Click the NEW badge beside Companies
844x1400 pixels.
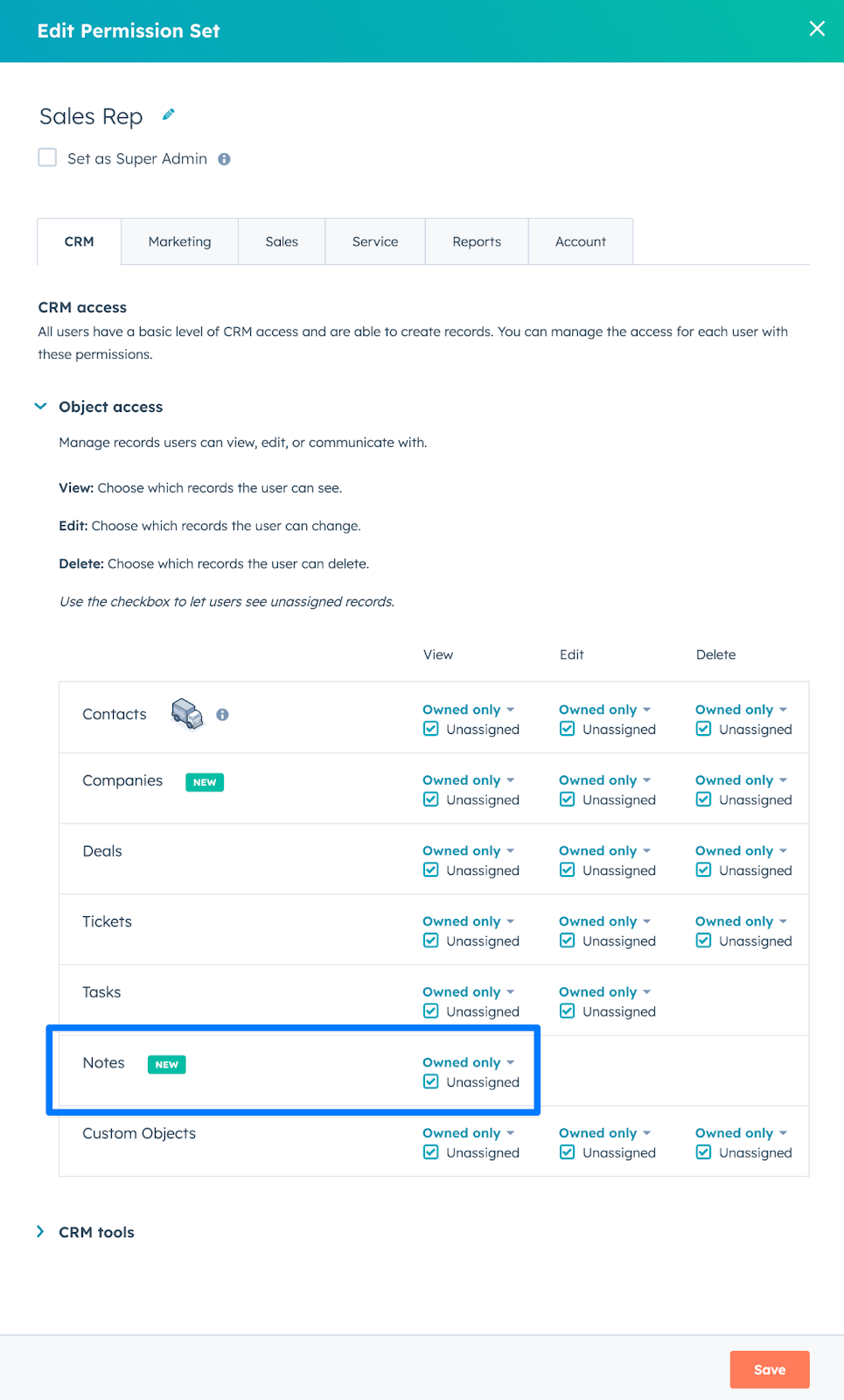pyautogui.click(x=205, y=782)
